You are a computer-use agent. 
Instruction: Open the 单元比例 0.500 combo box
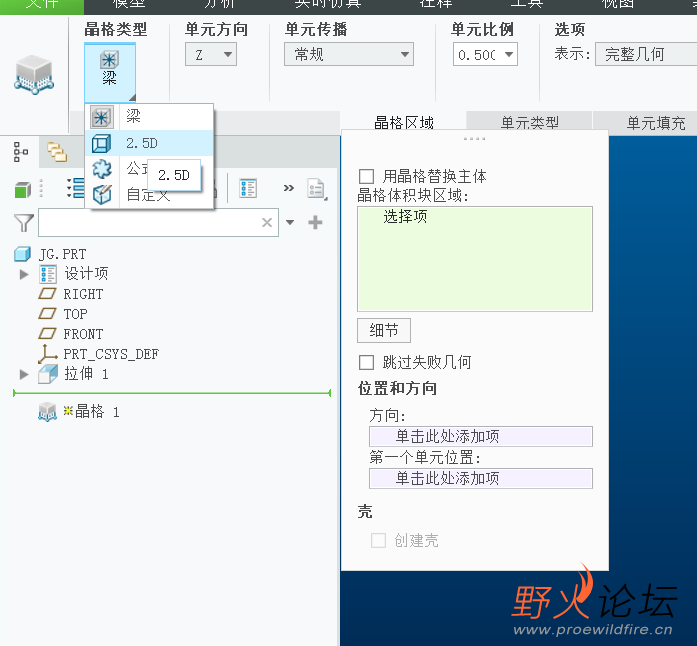[x=485, y=54]
